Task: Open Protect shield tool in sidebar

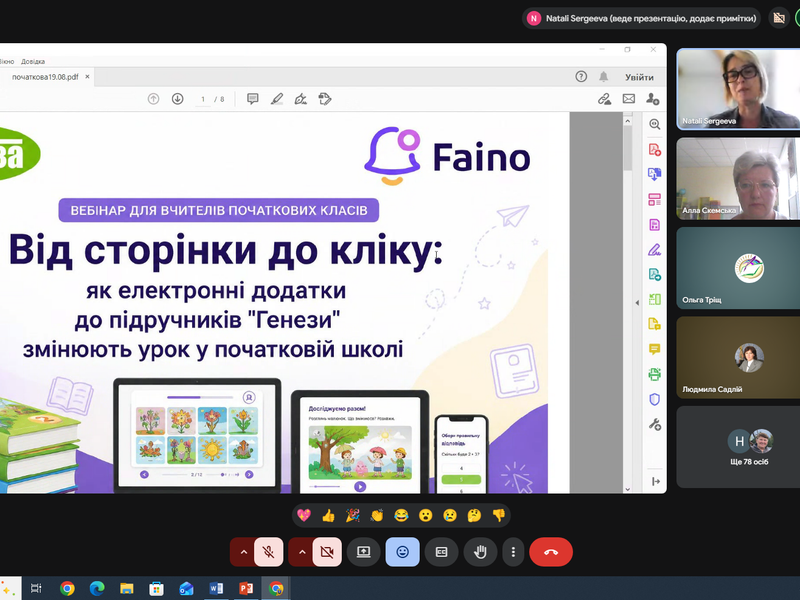Action: click(x=655, y=399)
